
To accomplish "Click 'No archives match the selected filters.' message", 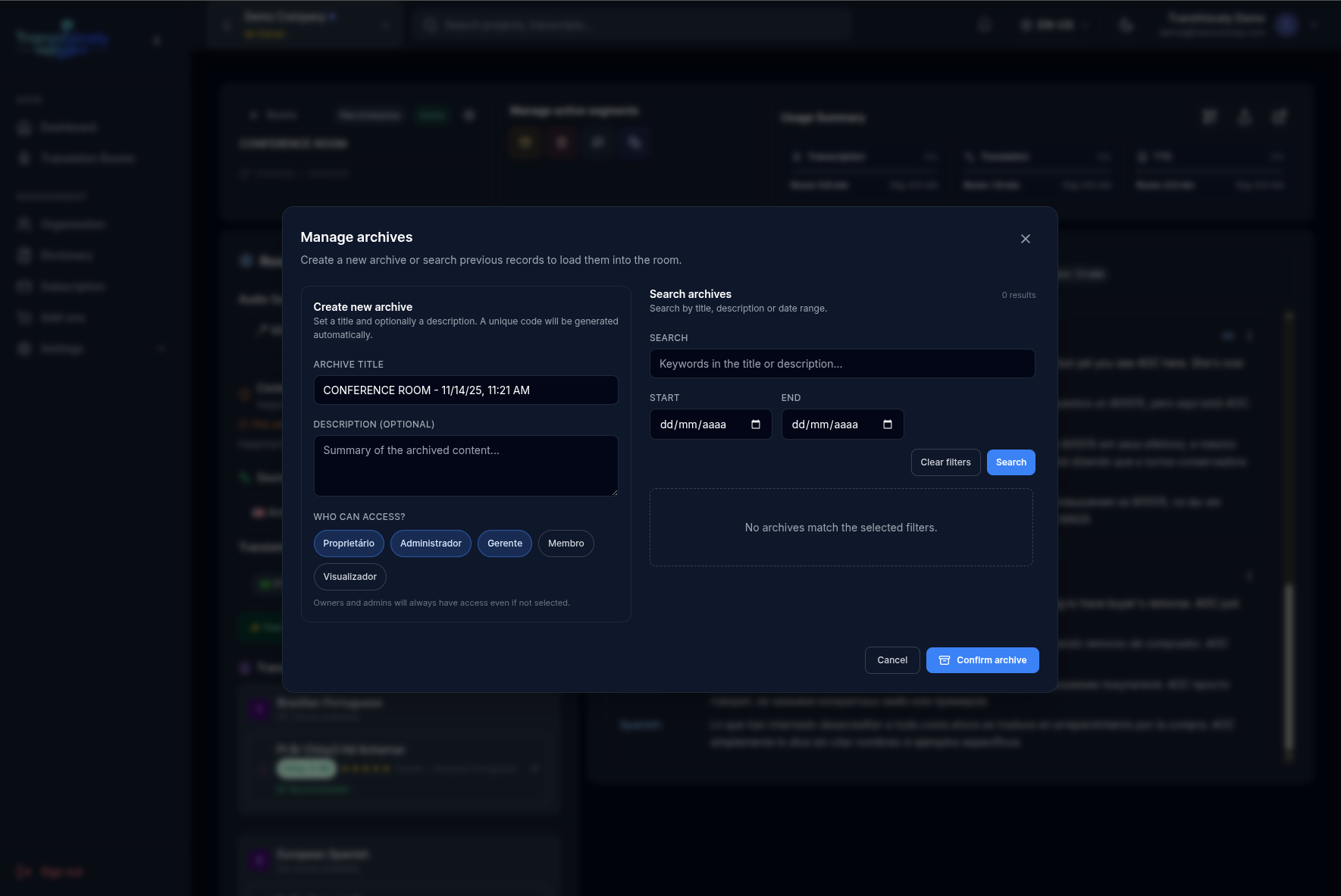I will pyautogui.click(x=841, y=528).
